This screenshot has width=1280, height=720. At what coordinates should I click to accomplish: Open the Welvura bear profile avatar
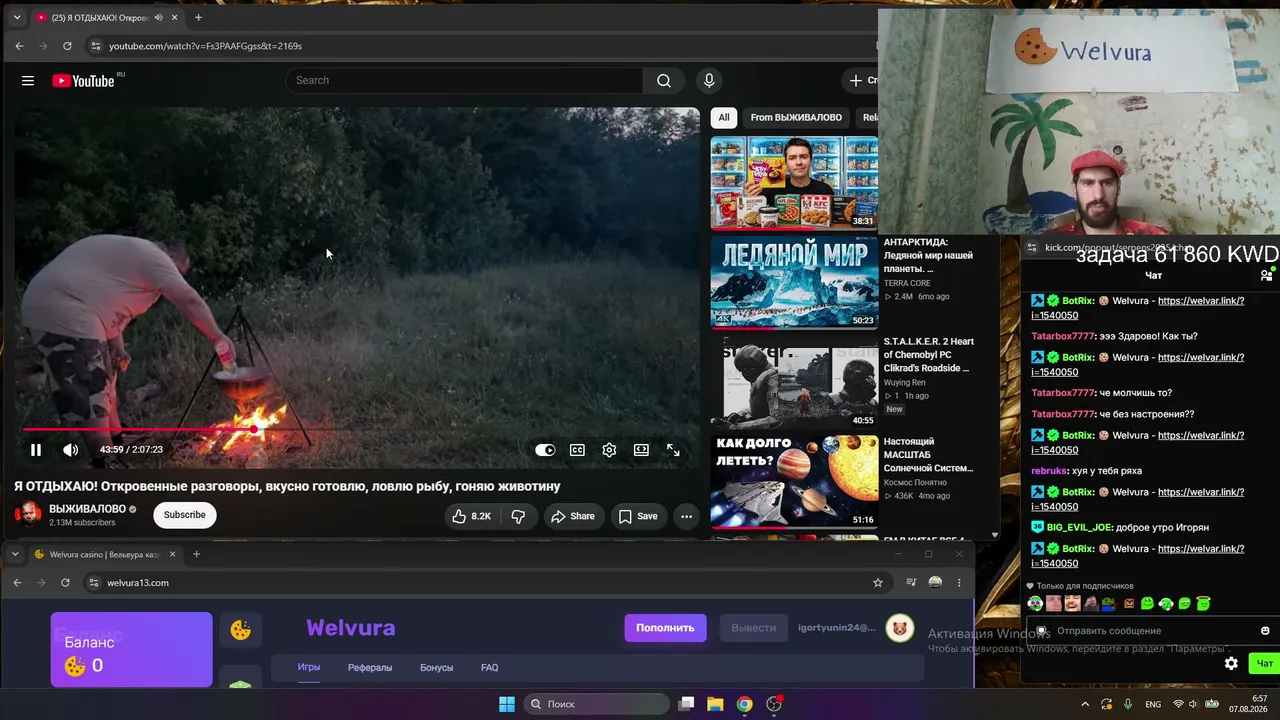point(900,628)
